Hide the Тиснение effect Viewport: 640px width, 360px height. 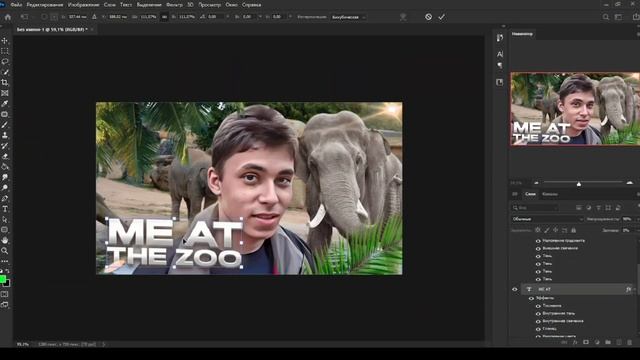coord(538,306)
